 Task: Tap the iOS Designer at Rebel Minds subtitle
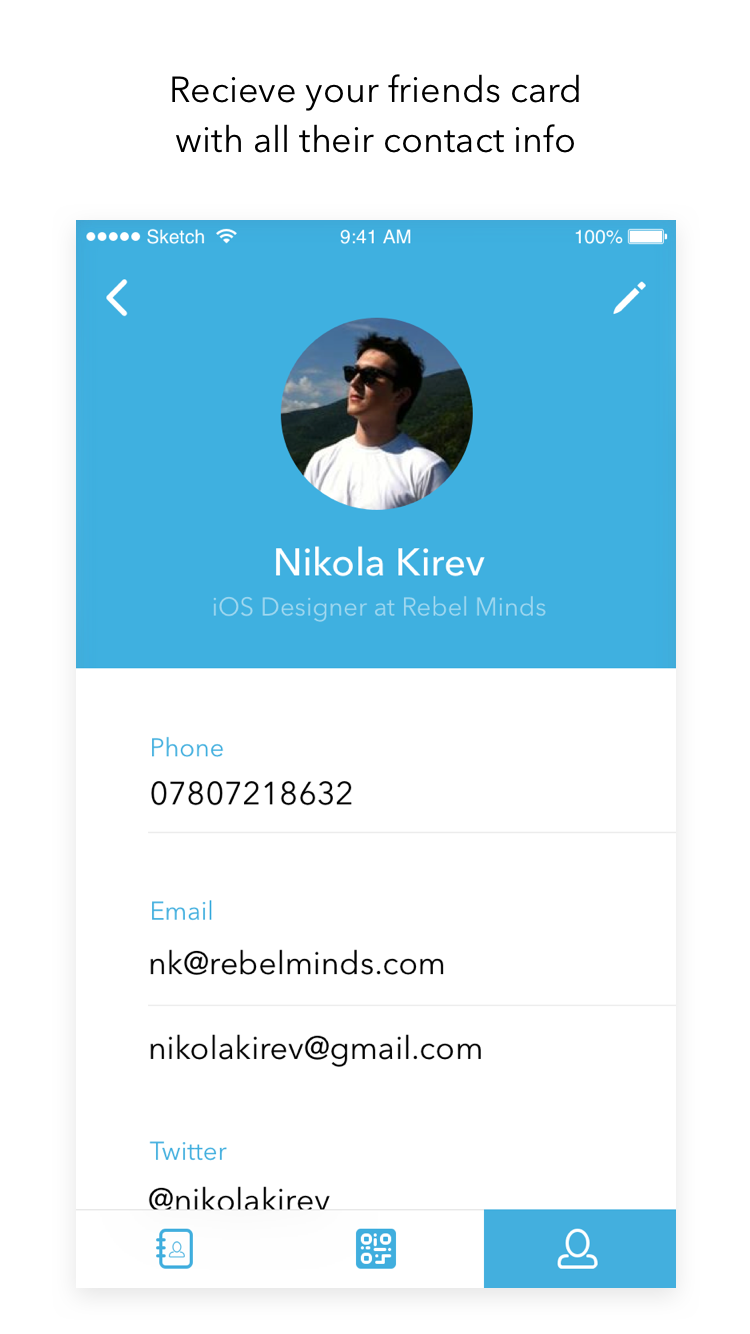379,607
